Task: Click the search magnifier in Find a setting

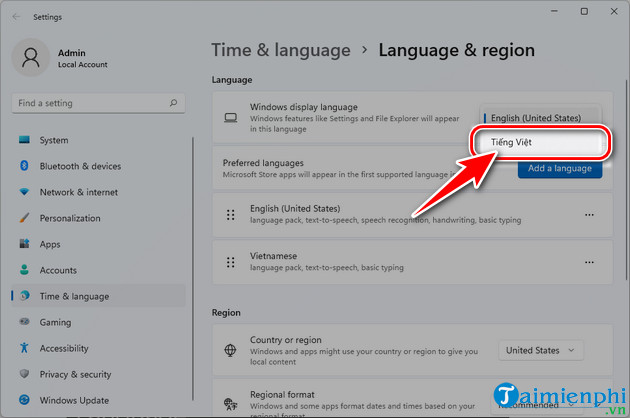Action: click(177, 103)
